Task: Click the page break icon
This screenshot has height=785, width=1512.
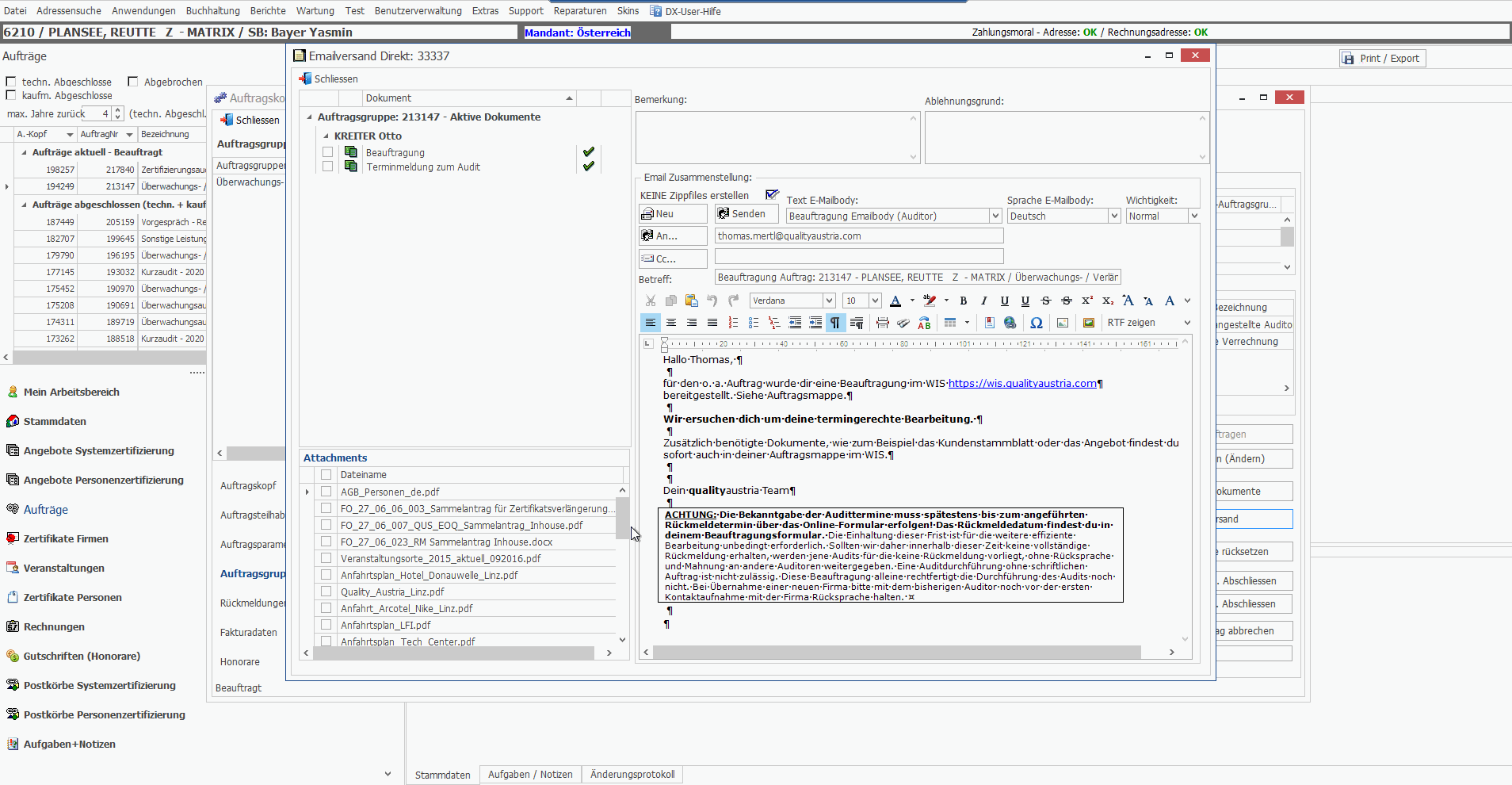Action: (x=883, y=323)
